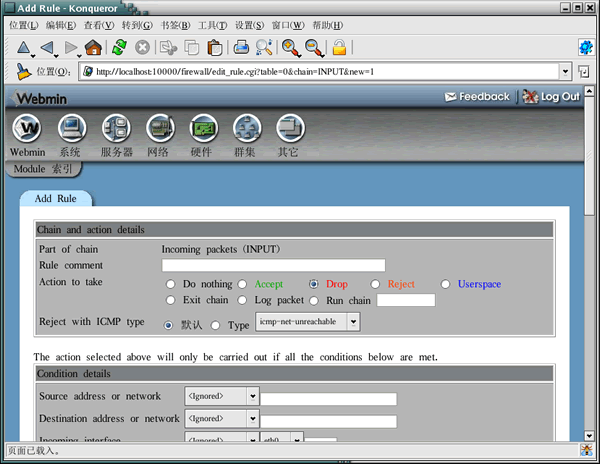Open Destination address Ignored dropdown
The image size is (600, 464).
point(222,418)
